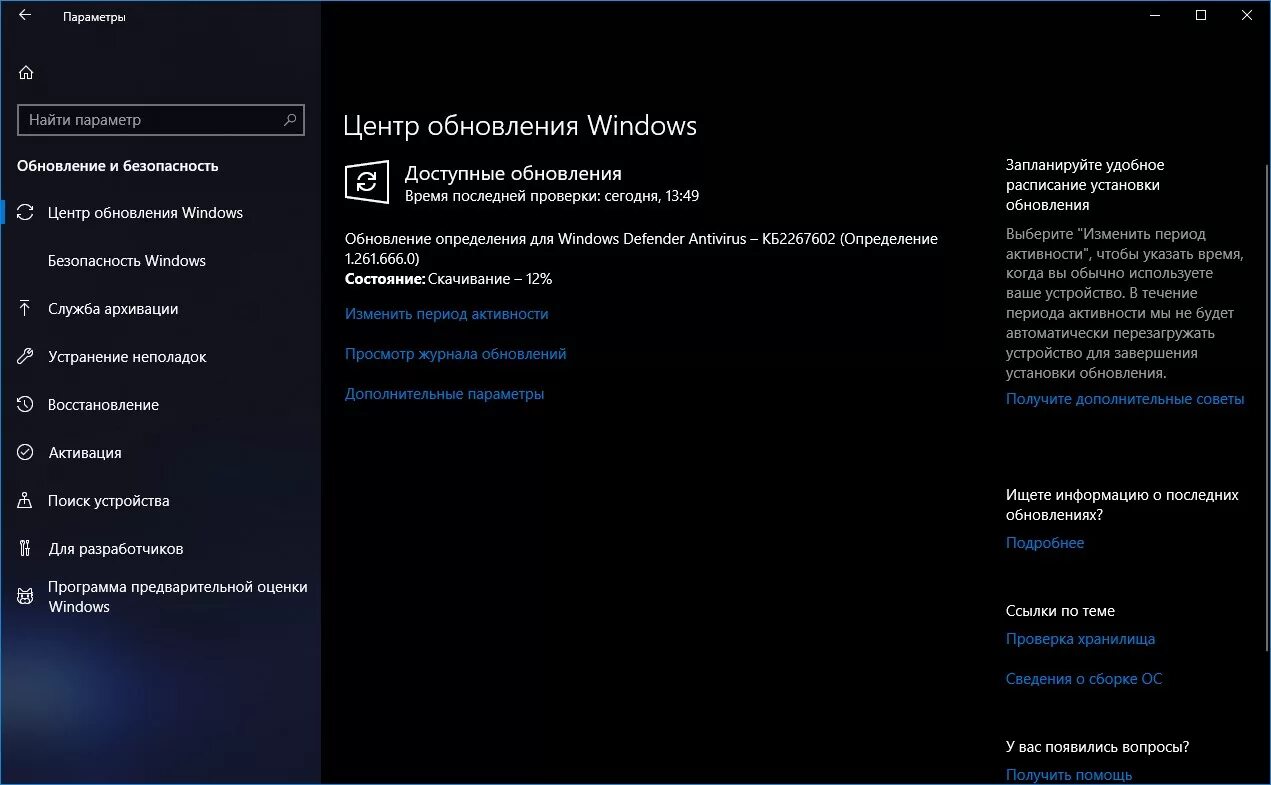1271x785 pixels.
Task: Click the Центр обновления Windows heading
Action: click(520, 126)
